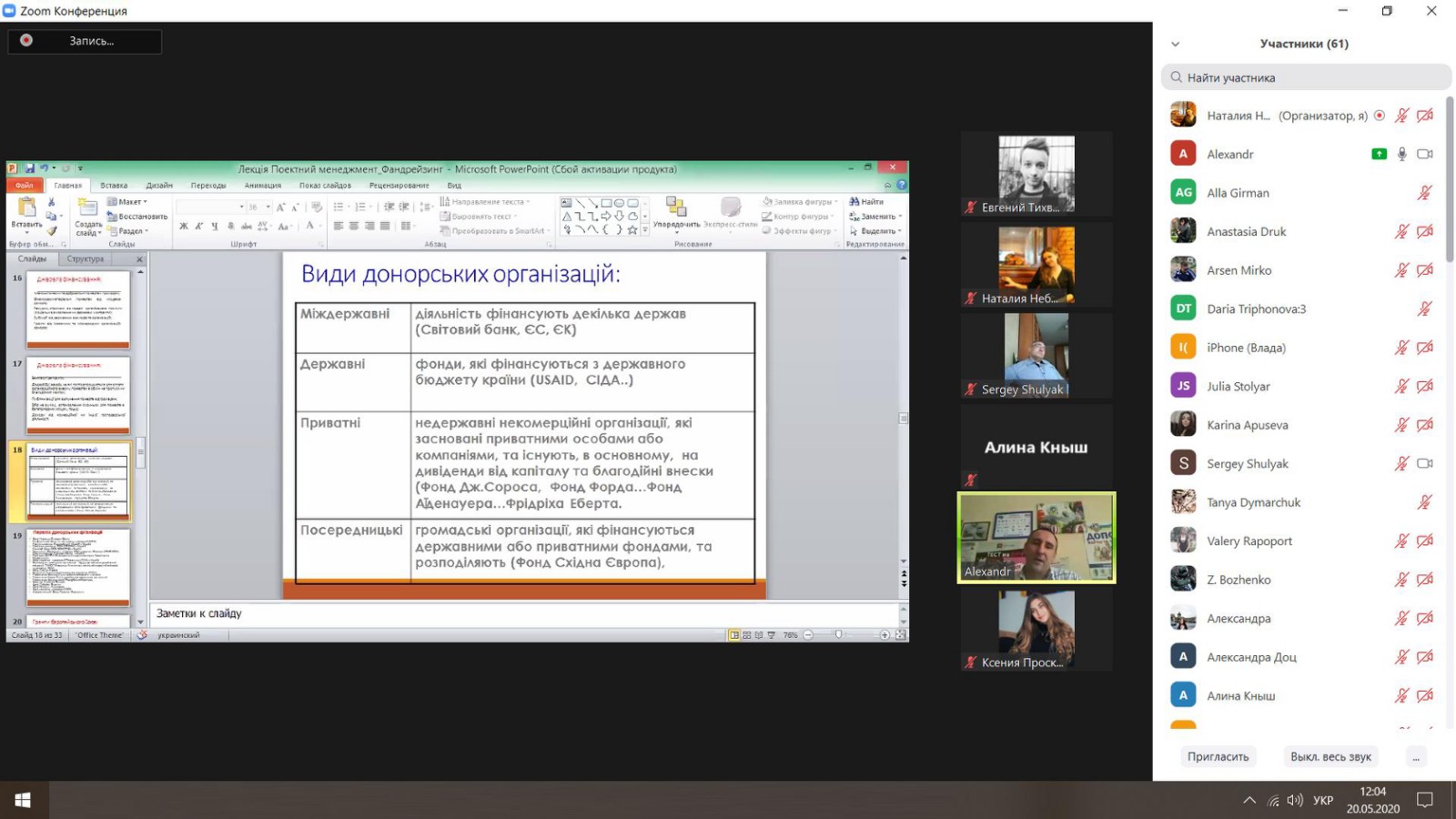The image size is (1456, 819).
Task: Collapse participants panel with chevron beside Участники
Action: pyautogui.click(x=1175, y=44)
